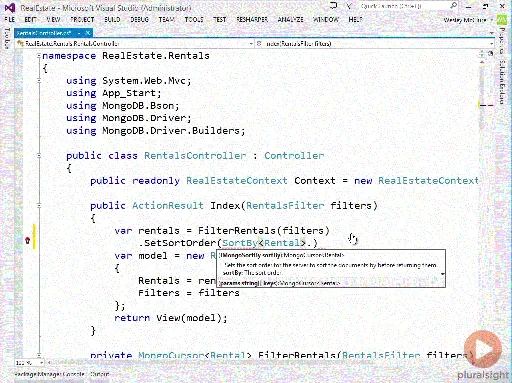512x383 pixels.
Task: Click the RealEstateContext type after readonly
Action: [237, 181]
